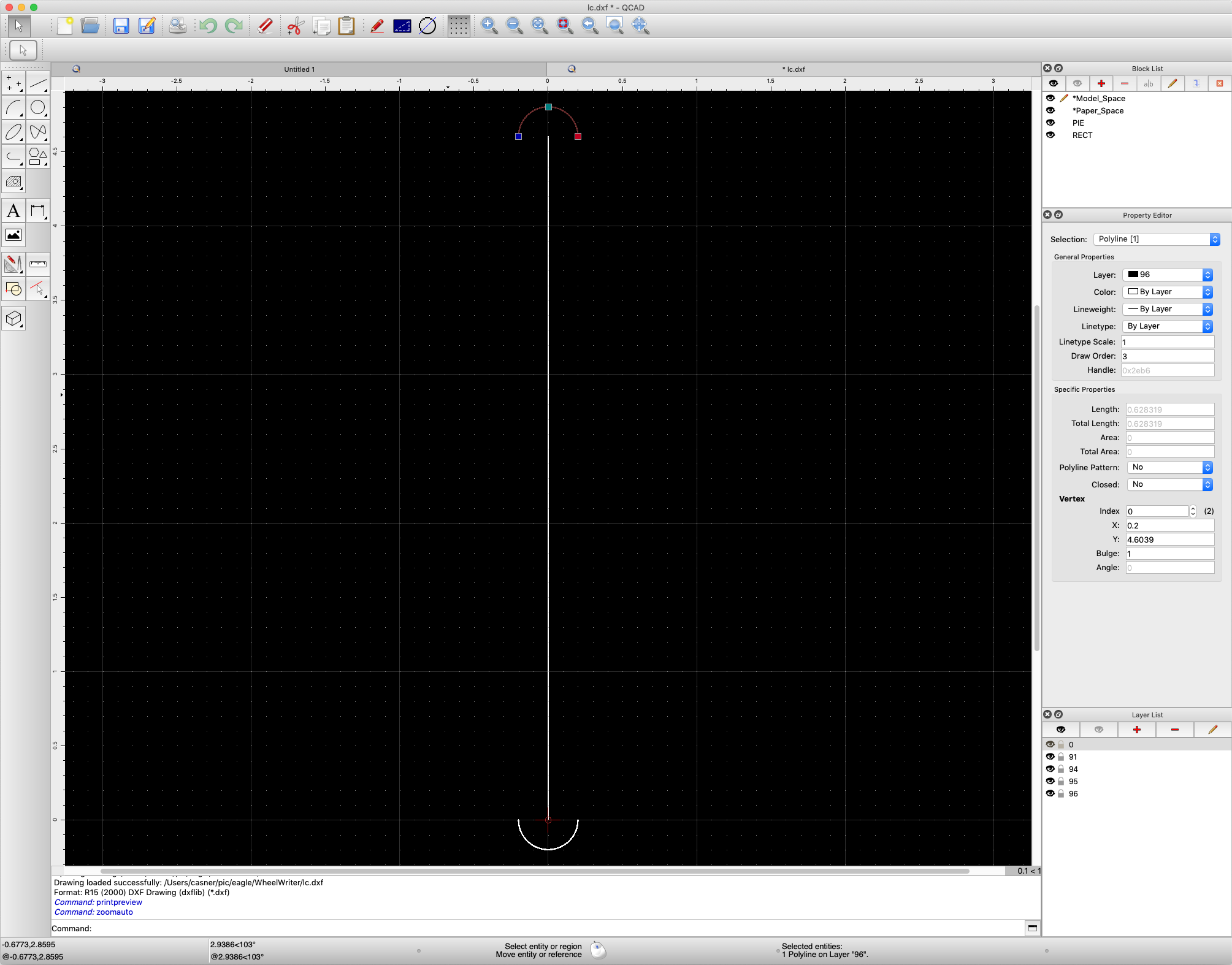Open the Color dropdown set By Layer
Viewport: 1232px width, 965px height.
[1168, 292]
